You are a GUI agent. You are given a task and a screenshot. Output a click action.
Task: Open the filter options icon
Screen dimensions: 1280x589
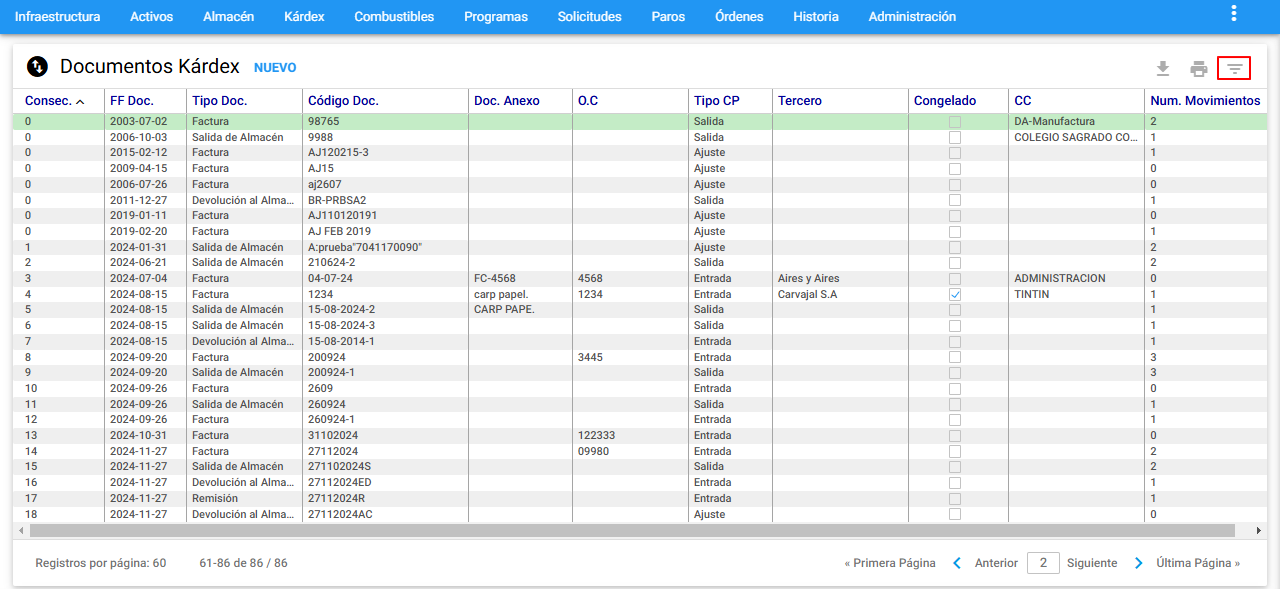coord(1235,68)
